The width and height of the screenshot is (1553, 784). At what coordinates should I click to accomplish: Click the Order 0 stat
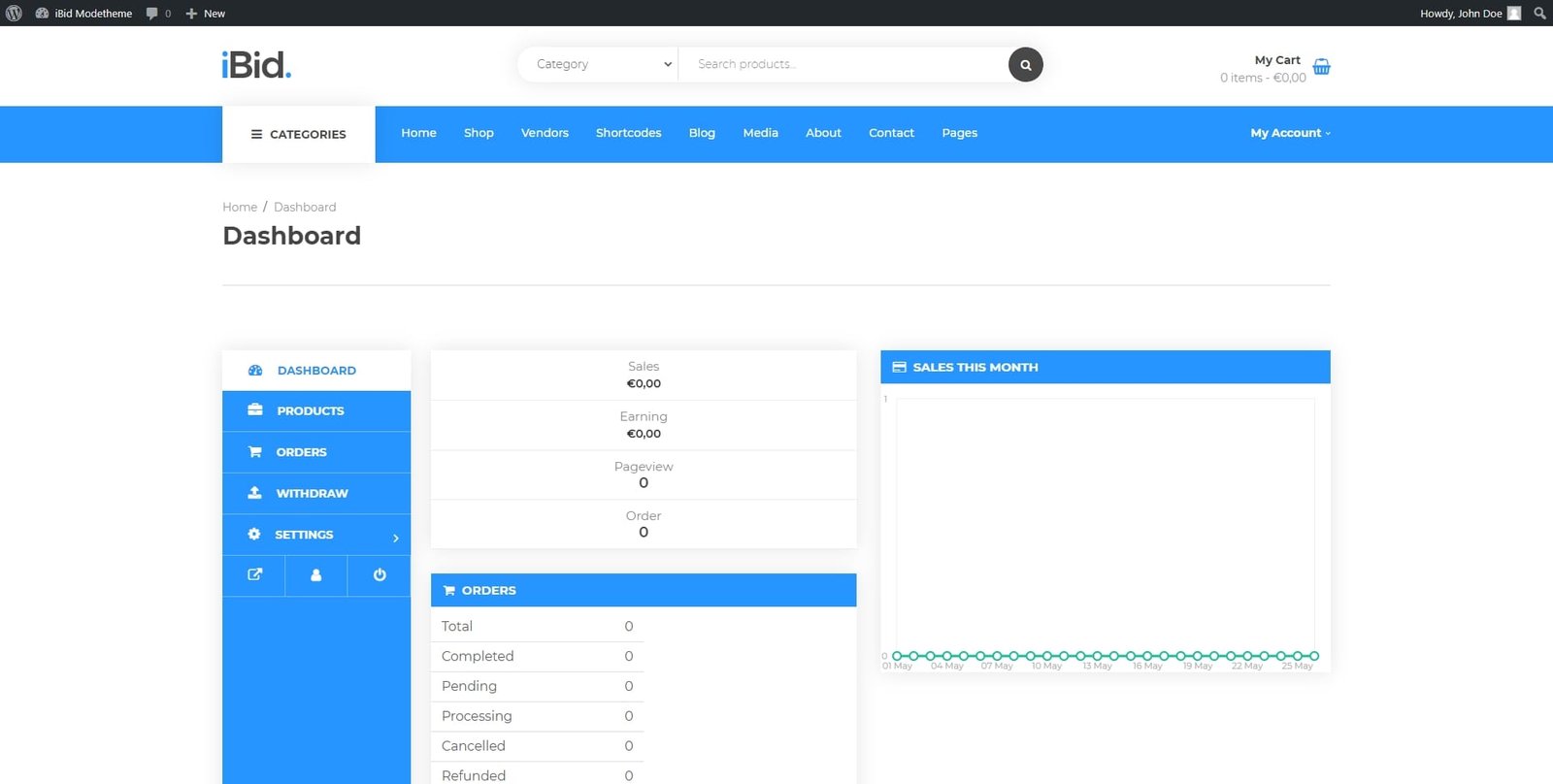click(644, 524)
